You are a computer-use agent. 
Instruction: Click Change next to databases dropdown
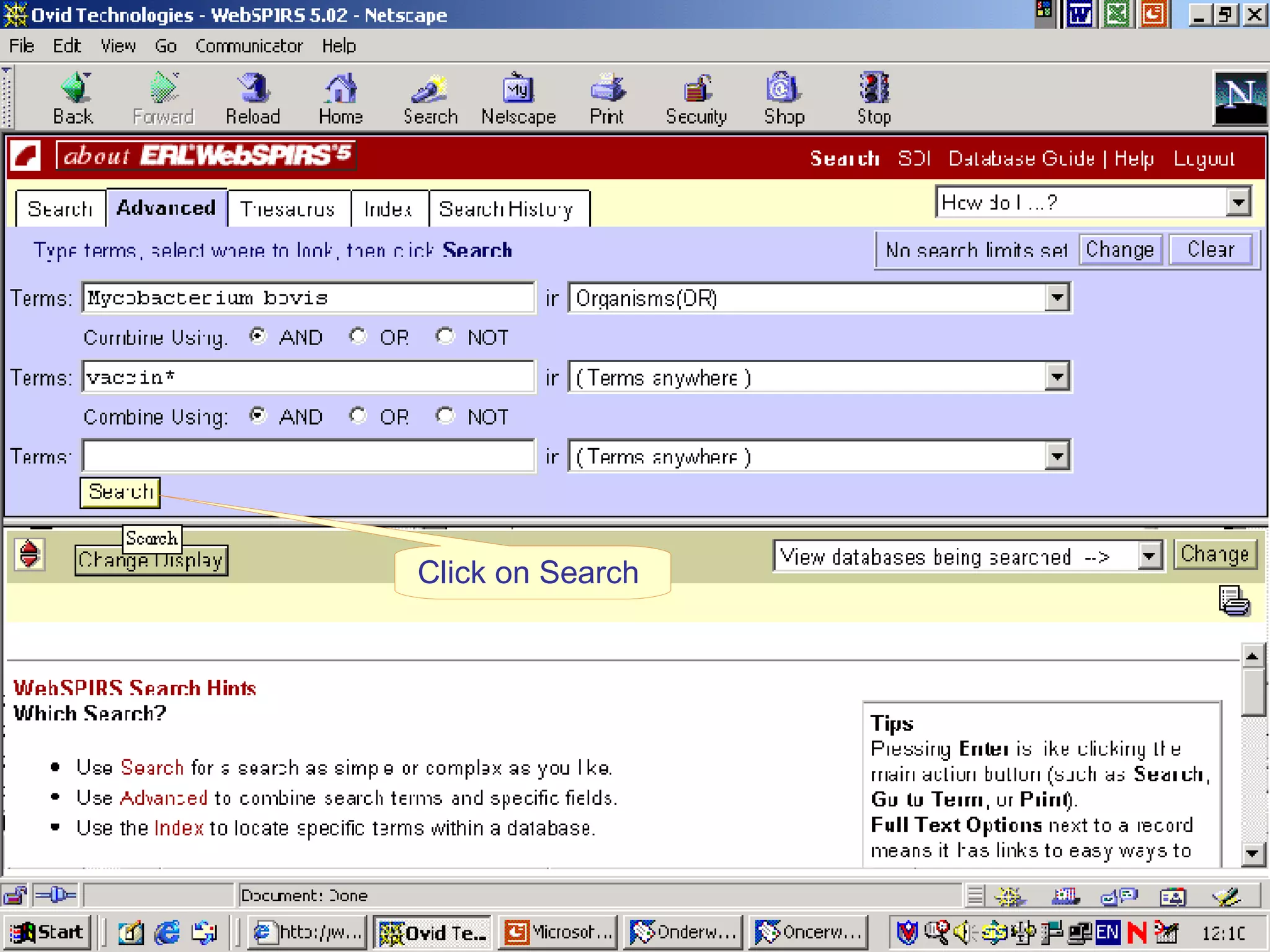coord(1215,554)
